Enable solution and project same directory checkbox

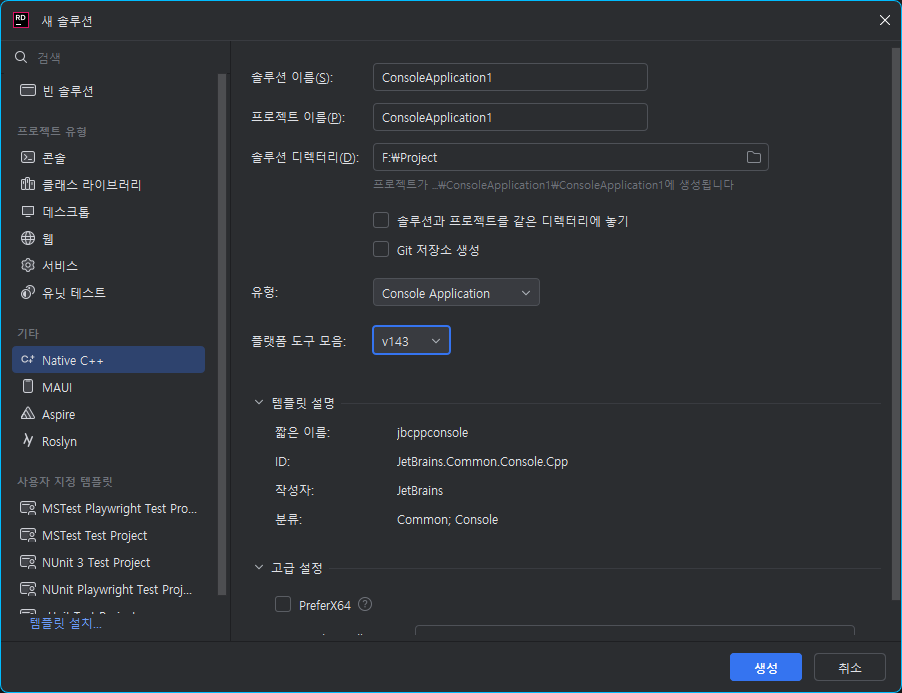tap(381, 220)
